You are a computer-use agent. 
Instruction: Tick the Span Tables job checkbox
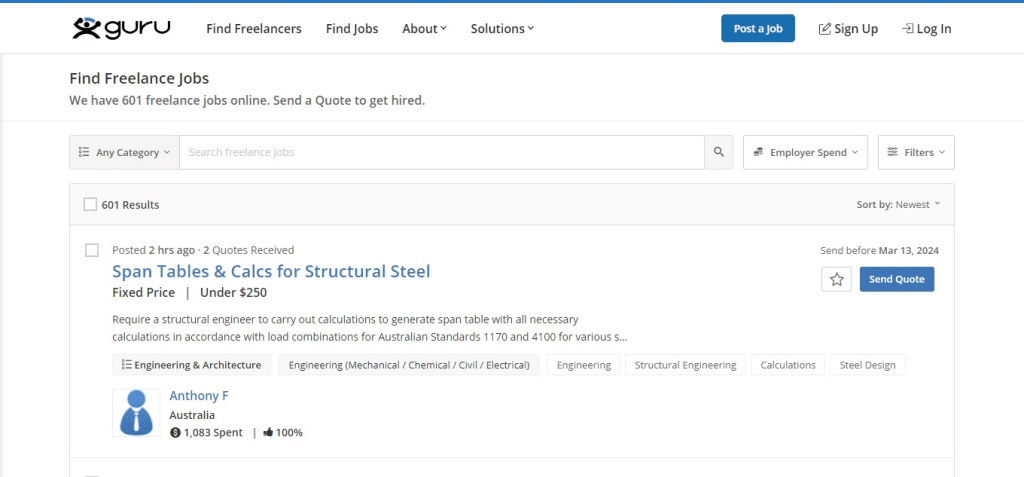92,250
